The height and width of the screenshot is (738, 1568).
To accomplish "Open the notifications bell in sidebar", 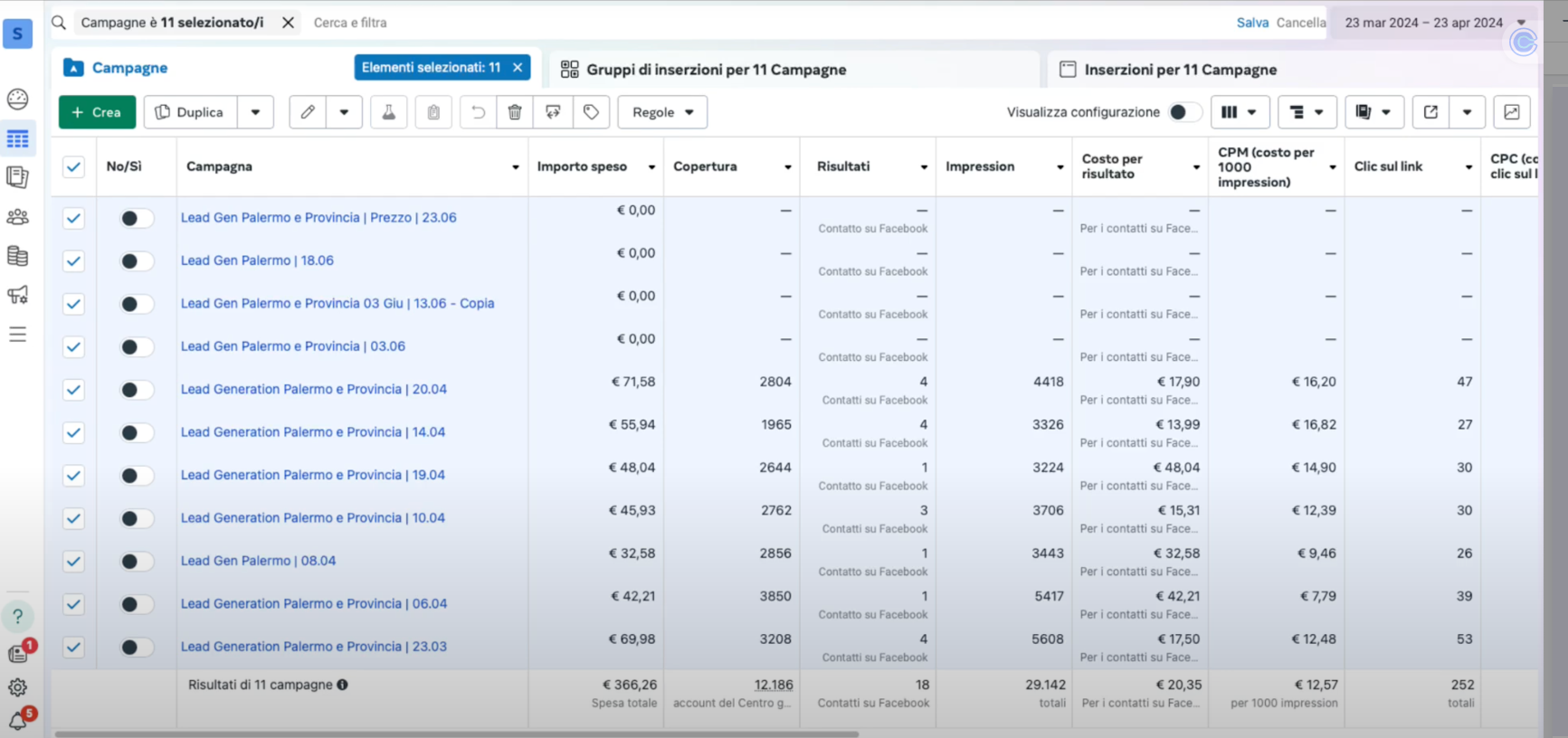I will pyautogui.click(x=18, y=720).
